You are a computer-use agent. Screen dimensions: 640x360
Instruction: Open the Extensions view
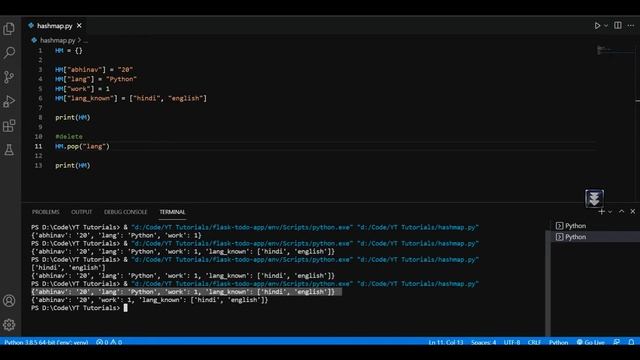(9, 126)
